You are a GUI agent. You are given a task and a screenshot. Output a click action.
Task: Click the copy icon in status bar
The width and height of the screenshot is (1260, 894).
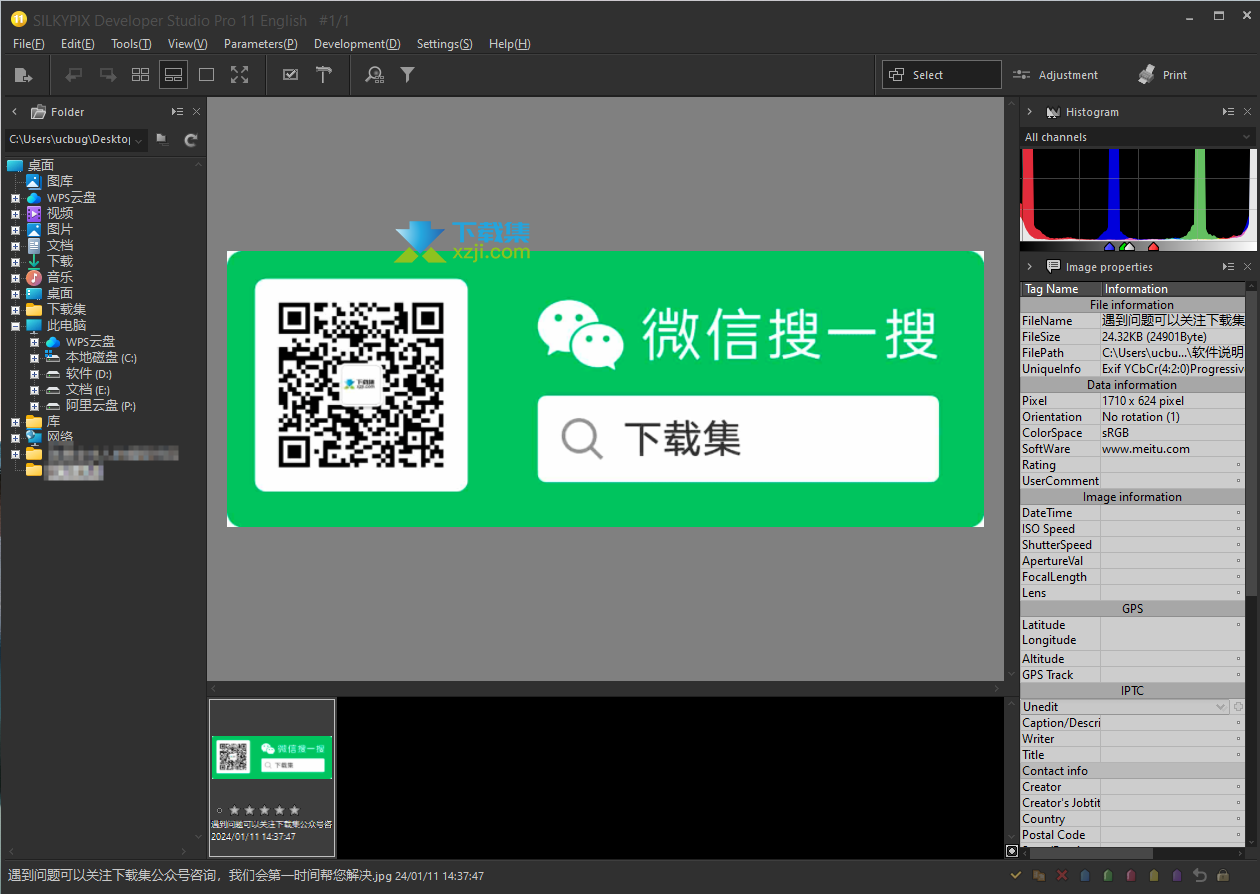(x=1039, y=876)
